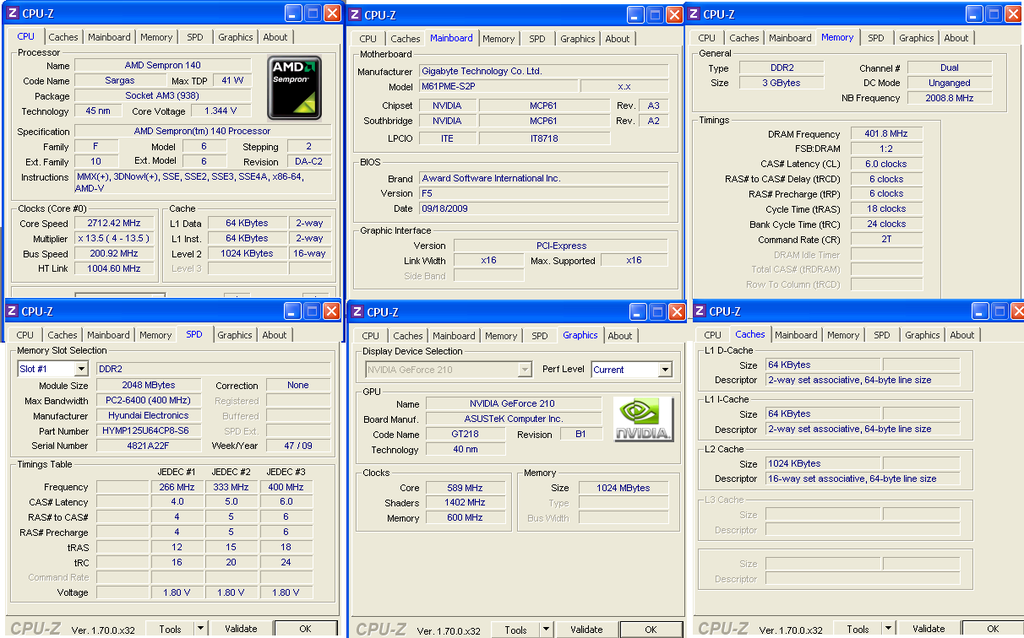1024x638 pixels.
Task: Close the CPU window
Action: 332,13
